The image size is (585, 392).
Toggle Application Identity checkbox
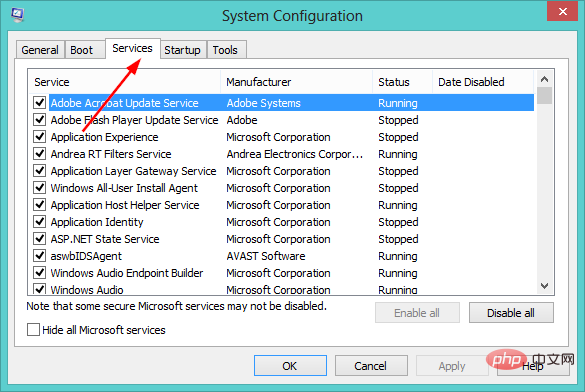pos(40,222)
